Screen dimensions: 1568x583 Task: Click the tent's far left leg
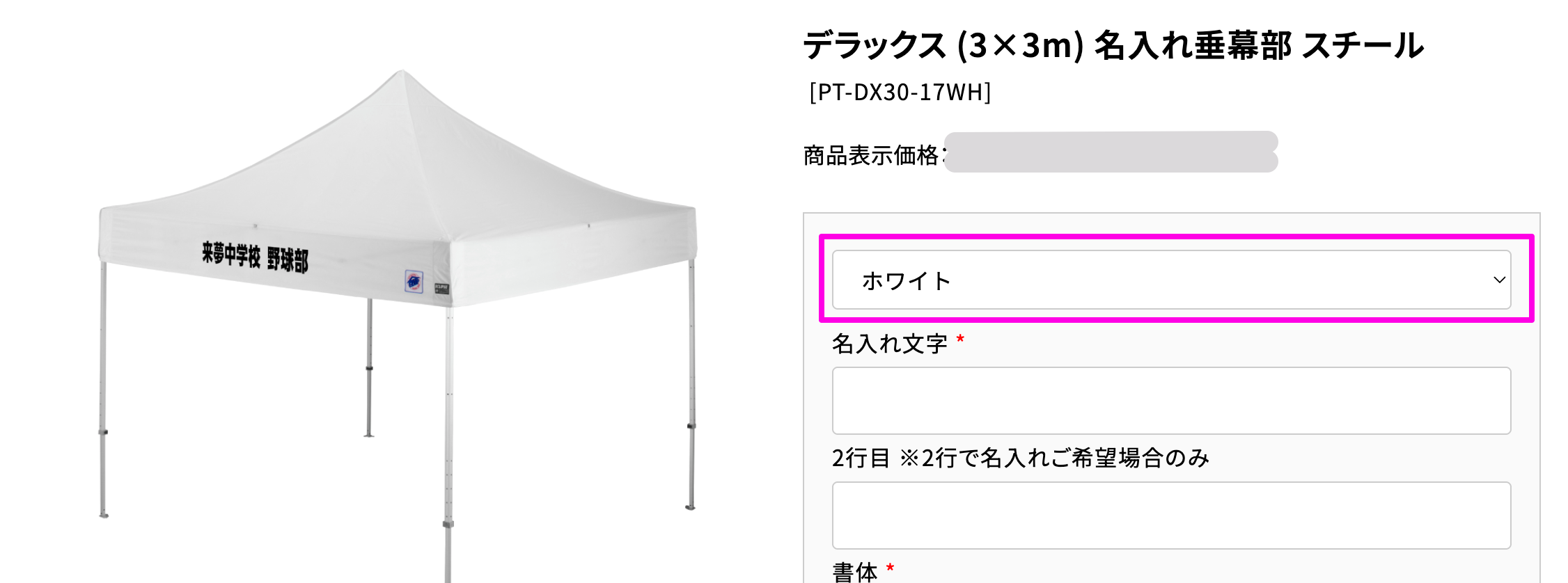pos(103,390)
